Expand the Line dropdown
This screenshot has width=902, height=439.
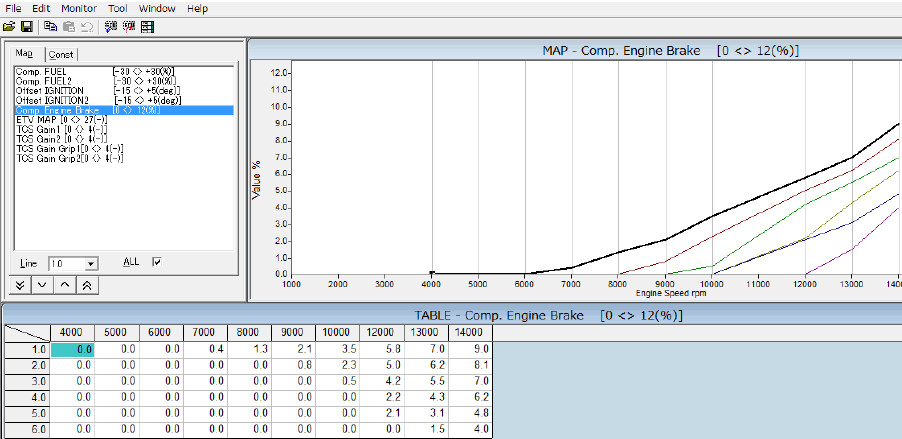(x=91, y=263)
